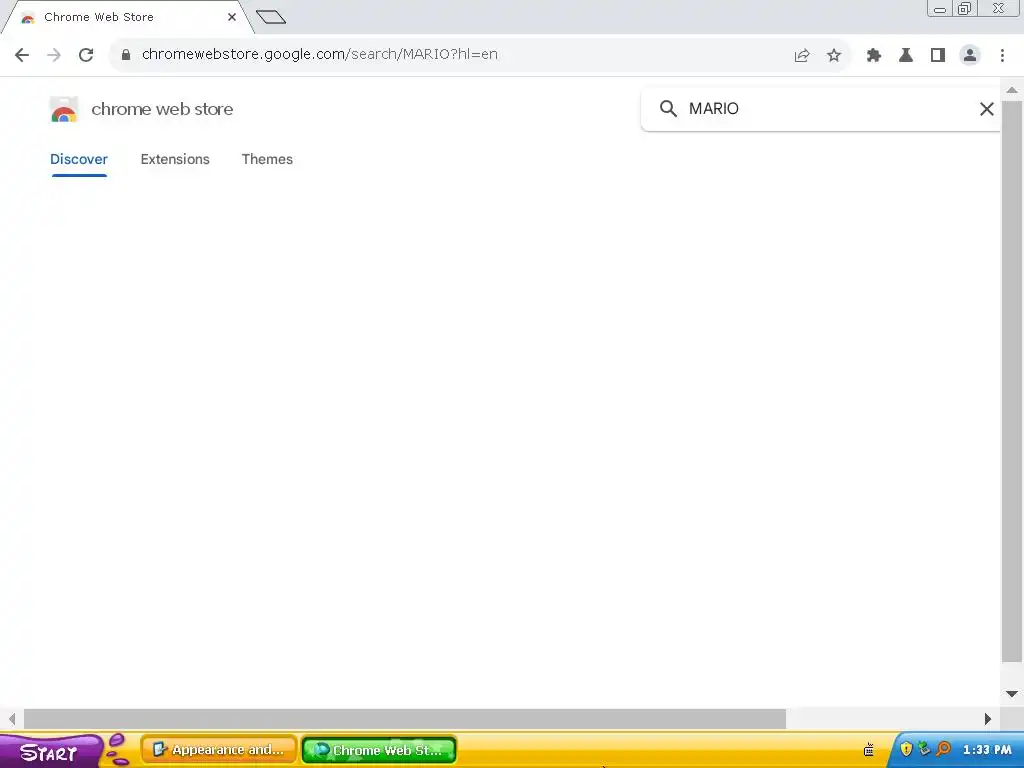Screen dimensions: 1024x768
Task: Go back using the browser back arrow
Action: pyautogui.click(x=22, y=55)
